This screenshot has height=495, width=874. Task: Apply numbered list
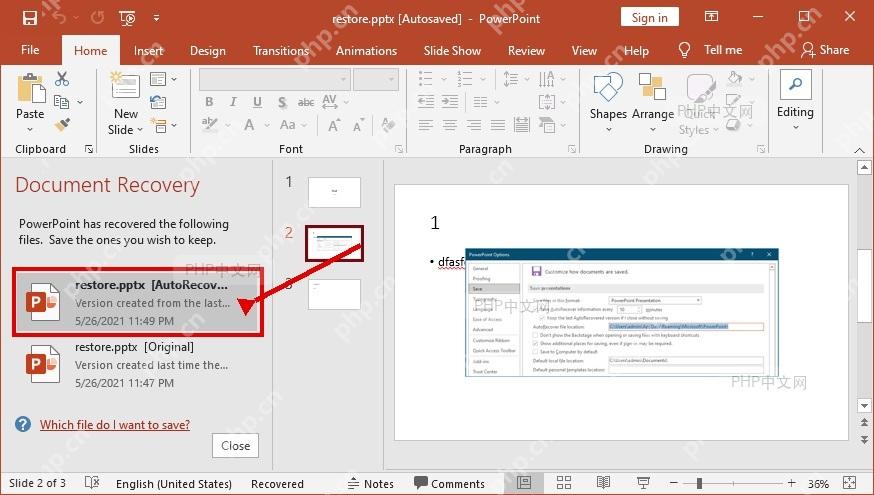465,79
